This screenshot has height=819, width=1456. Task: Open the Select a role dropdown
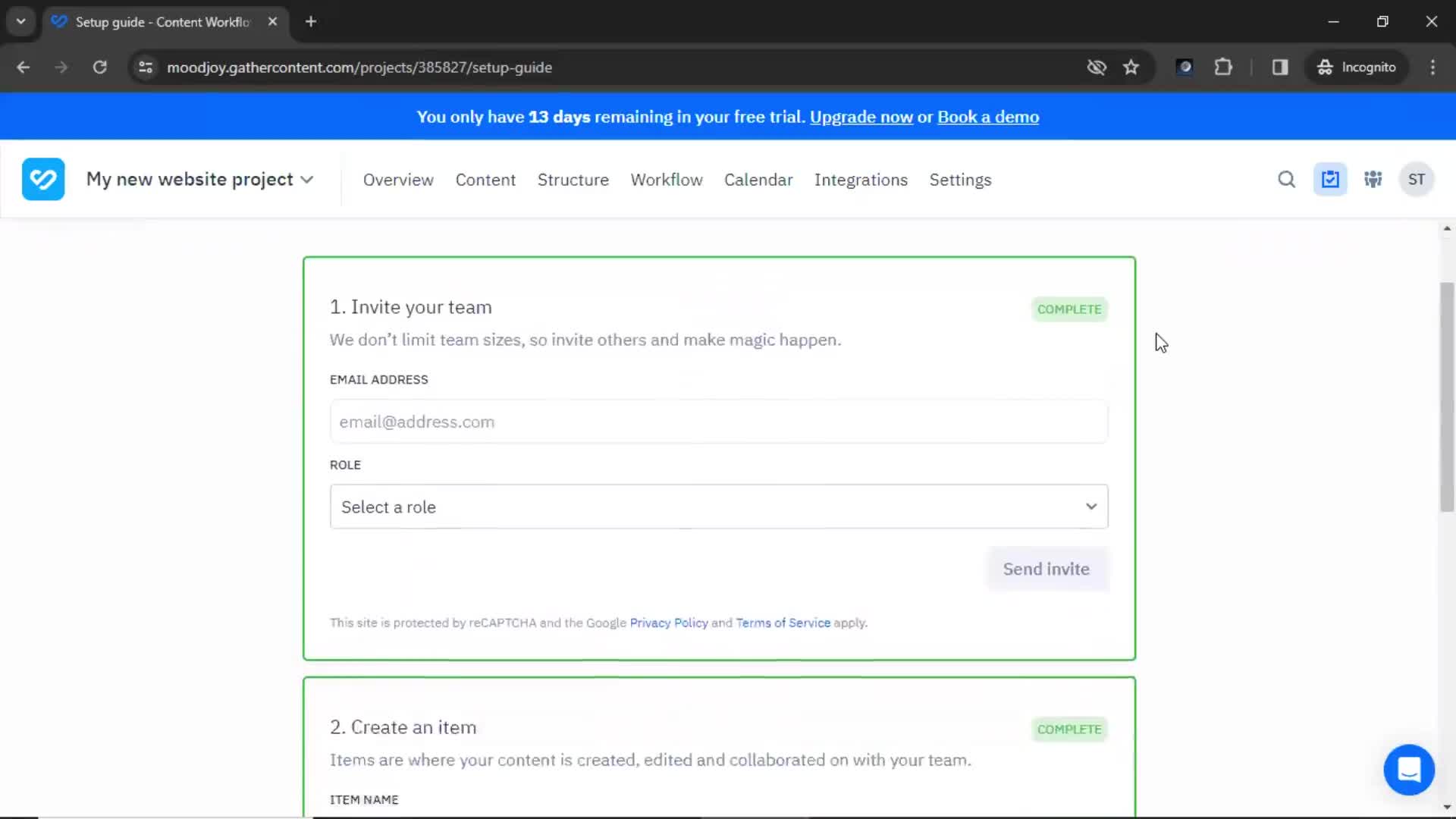coord(718,507)
